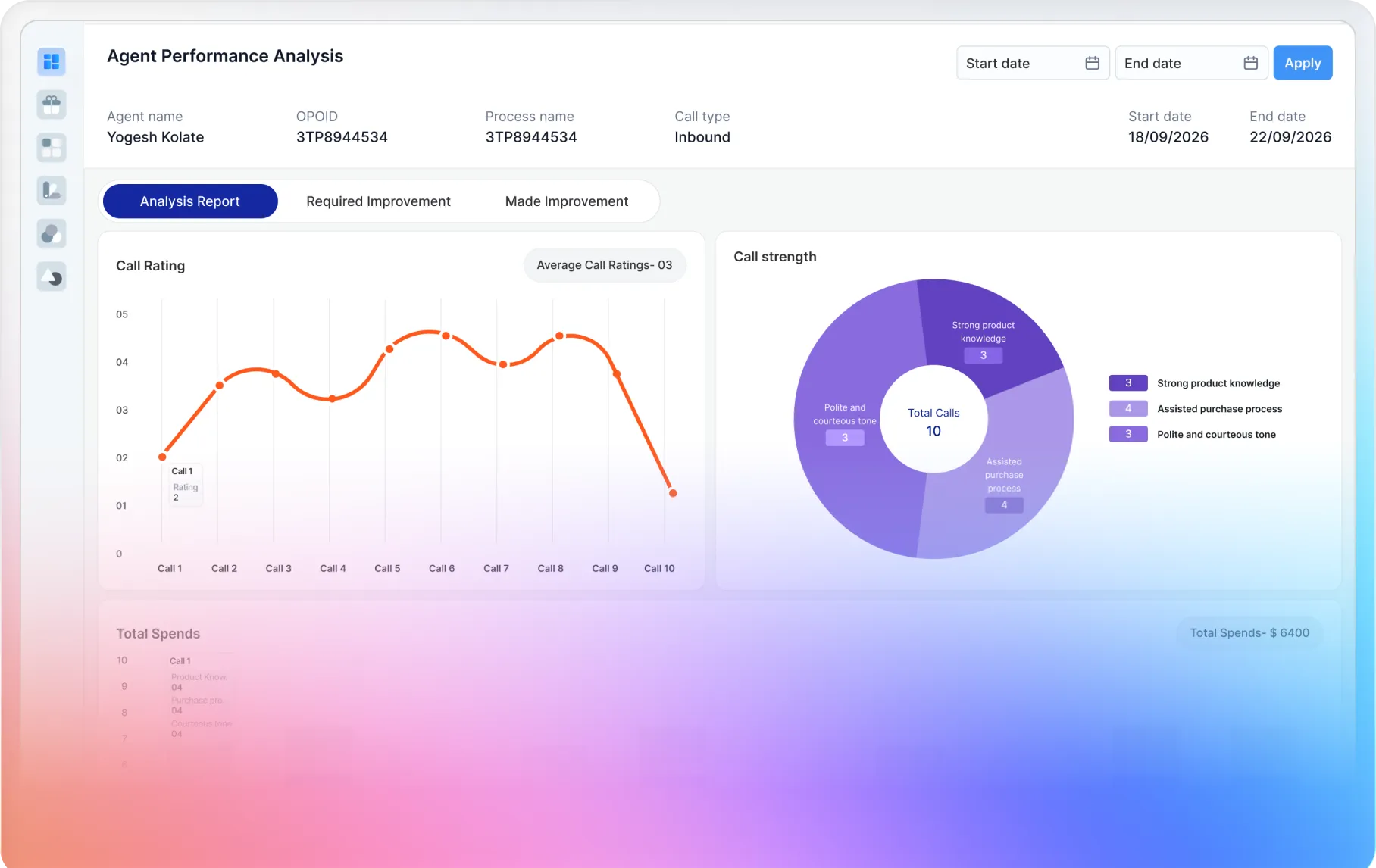Click the Call type value Inbound
Screen dimensions: 1376x868
pos(702,137)
